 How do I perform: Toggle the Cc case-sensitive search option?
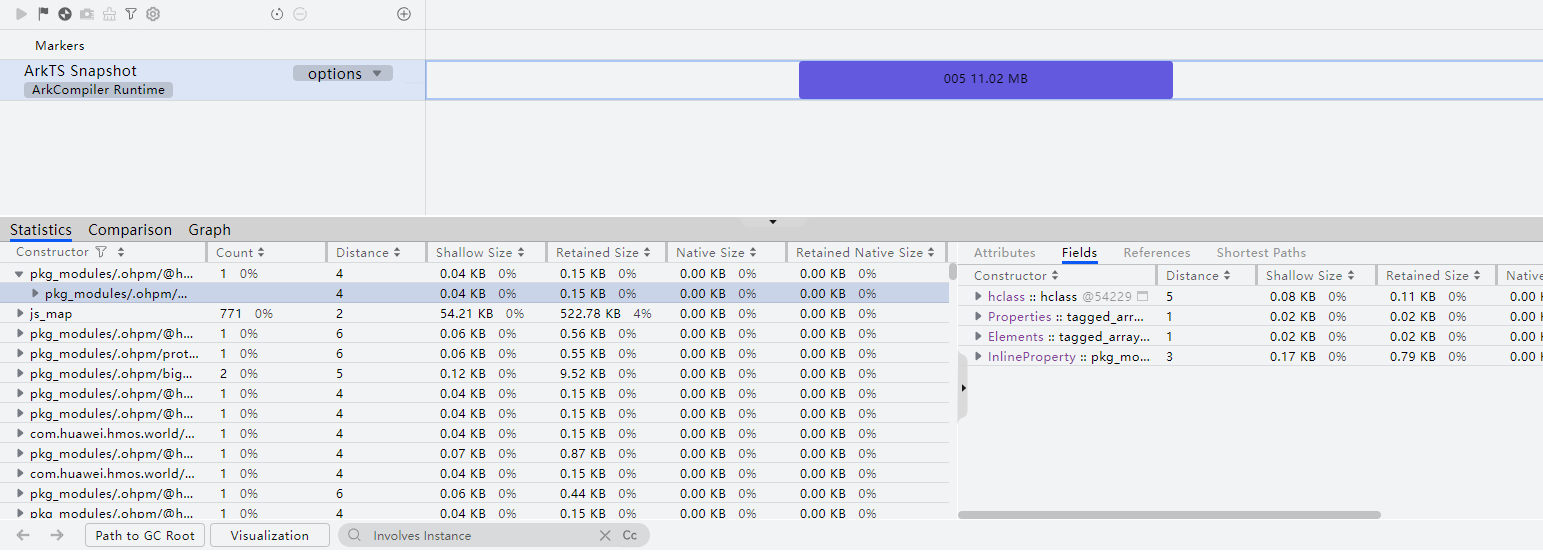[630, 536]
